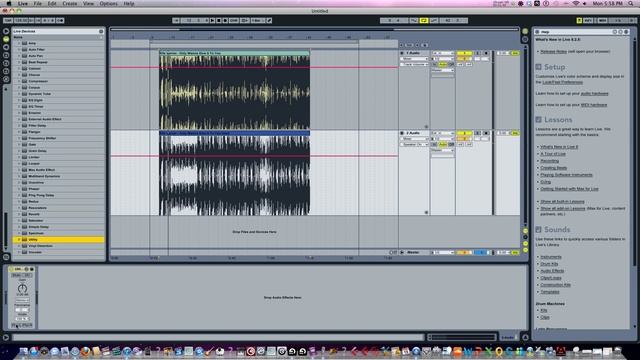Open the Plug-in Devices browser icon
Viewport: 640px width, 360px height.
[6, 47]
